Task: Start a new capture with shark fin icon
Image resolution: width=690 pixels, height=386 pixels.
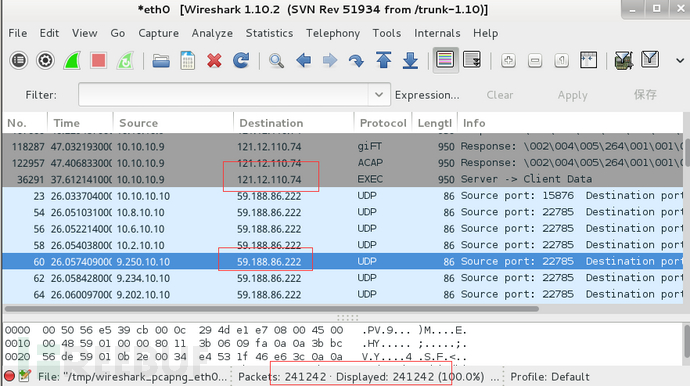Action: tap(72, 60)
